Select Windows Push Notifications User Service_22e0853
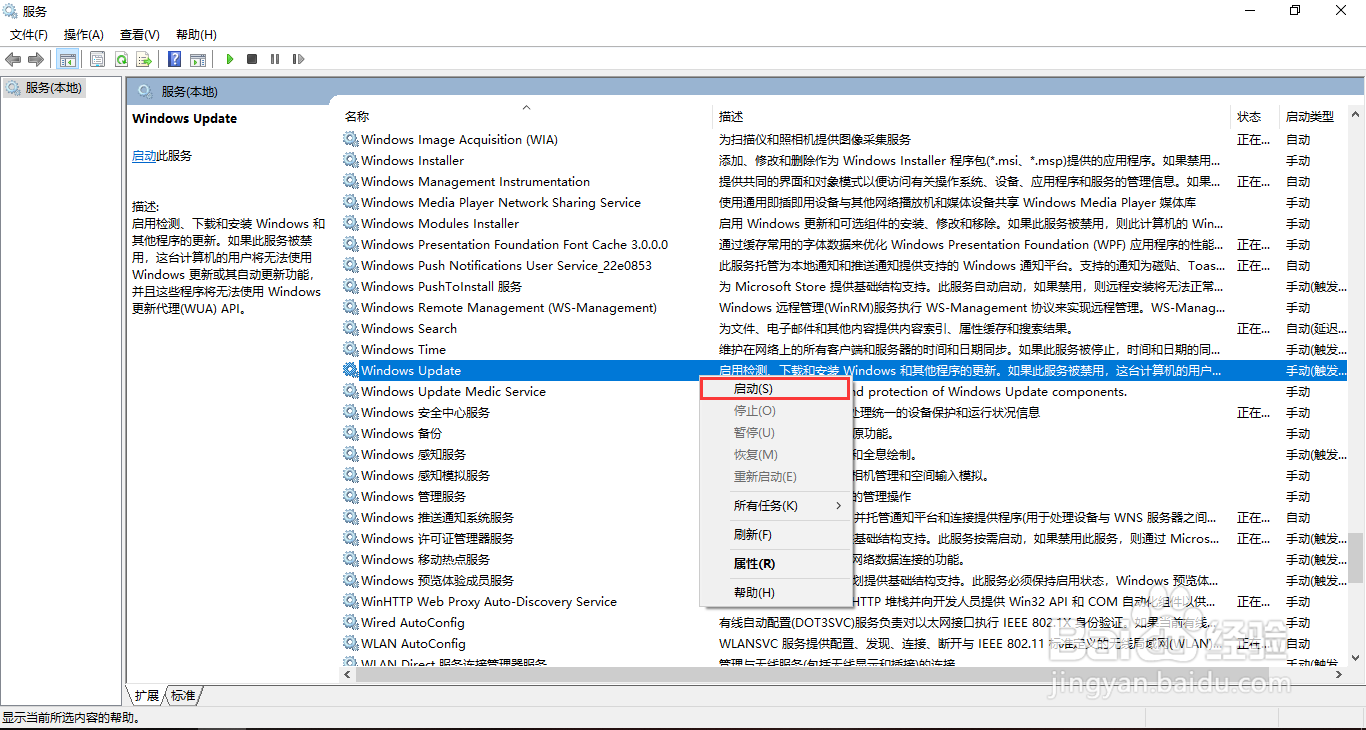 844,265
